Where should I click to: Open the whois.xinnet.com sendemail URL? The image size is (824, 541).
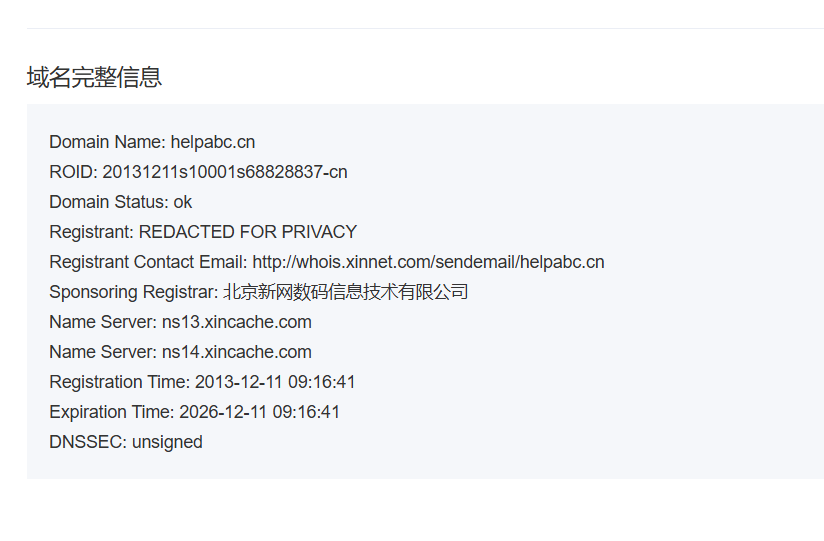(428, 262)
